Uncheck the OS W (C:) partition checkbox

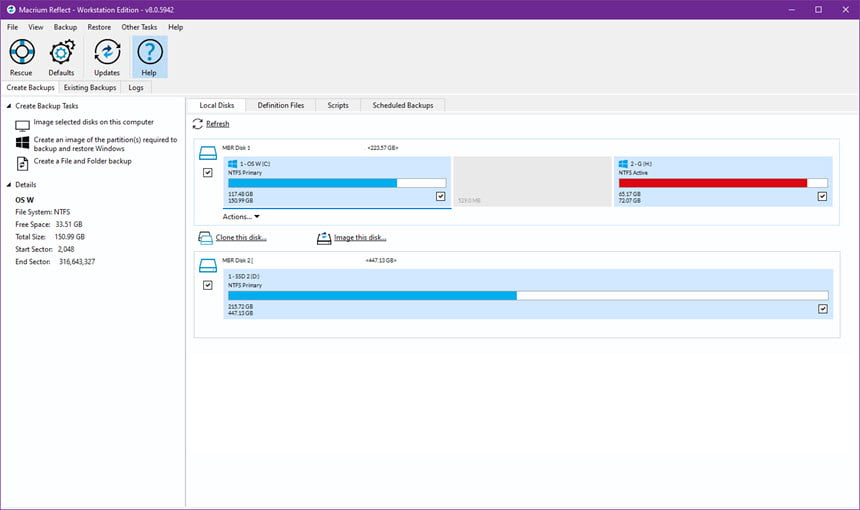tap(440, 196)
